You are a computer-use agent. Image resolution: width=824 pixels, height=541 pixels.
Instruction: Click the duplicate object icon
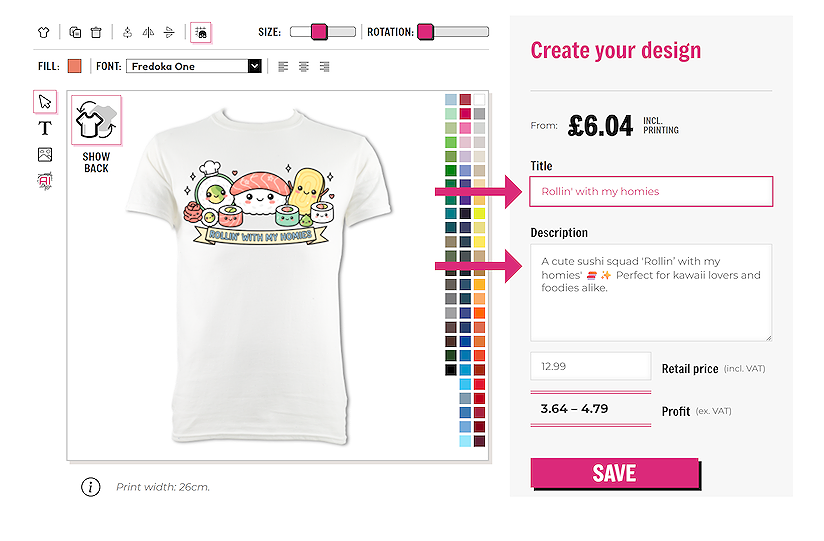click(76, 32)
